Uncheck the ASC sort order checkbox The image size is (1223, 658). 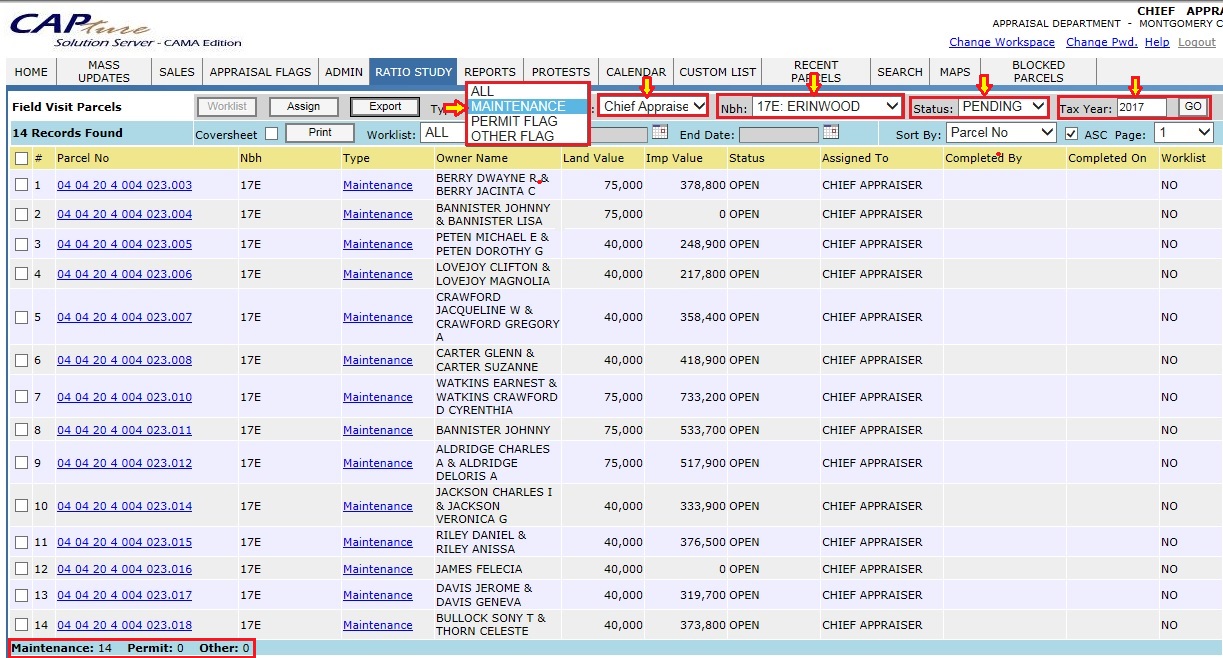pos(1071,134)
